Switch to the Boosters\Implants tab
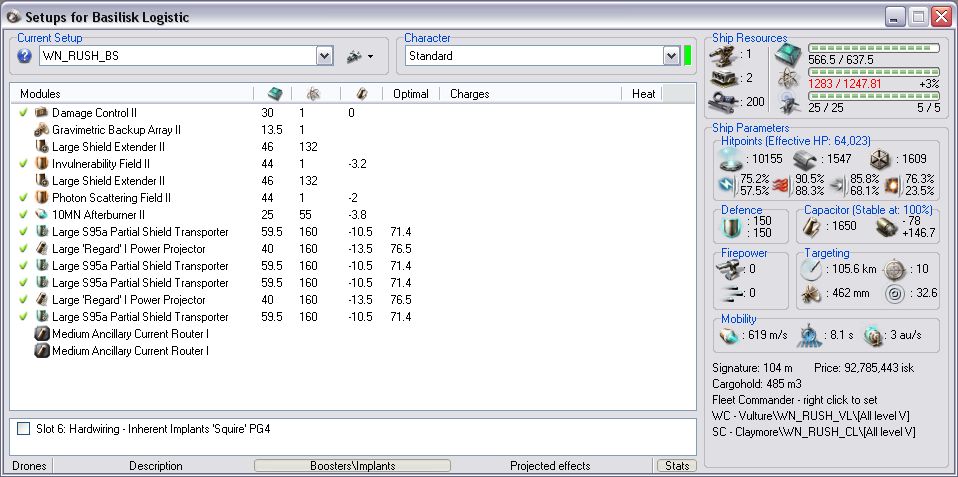958x477 pixels. coord(353,466)
